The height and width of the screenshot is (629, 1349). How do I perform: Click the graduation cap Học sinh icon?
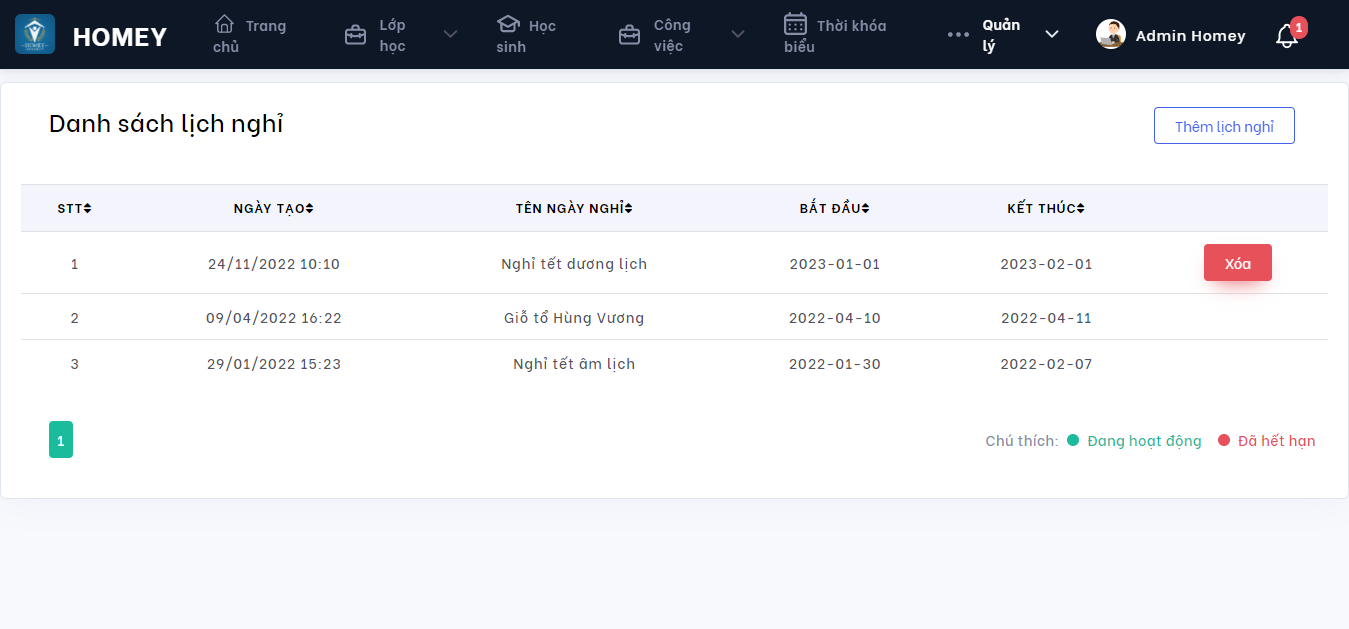508,24
